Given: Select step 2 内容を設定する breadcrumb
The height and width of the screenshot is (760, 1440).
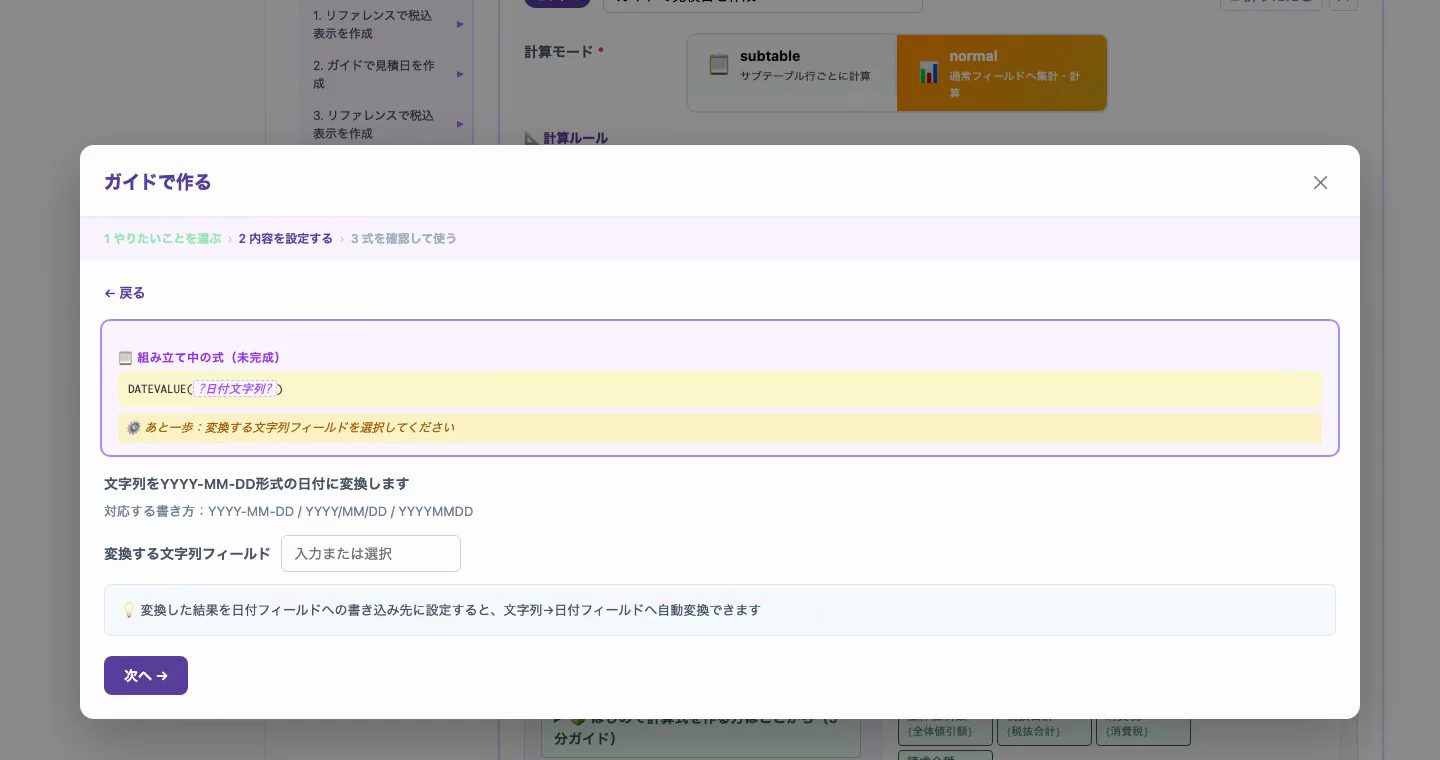Looking at the screenshot, I should (285, 238).
